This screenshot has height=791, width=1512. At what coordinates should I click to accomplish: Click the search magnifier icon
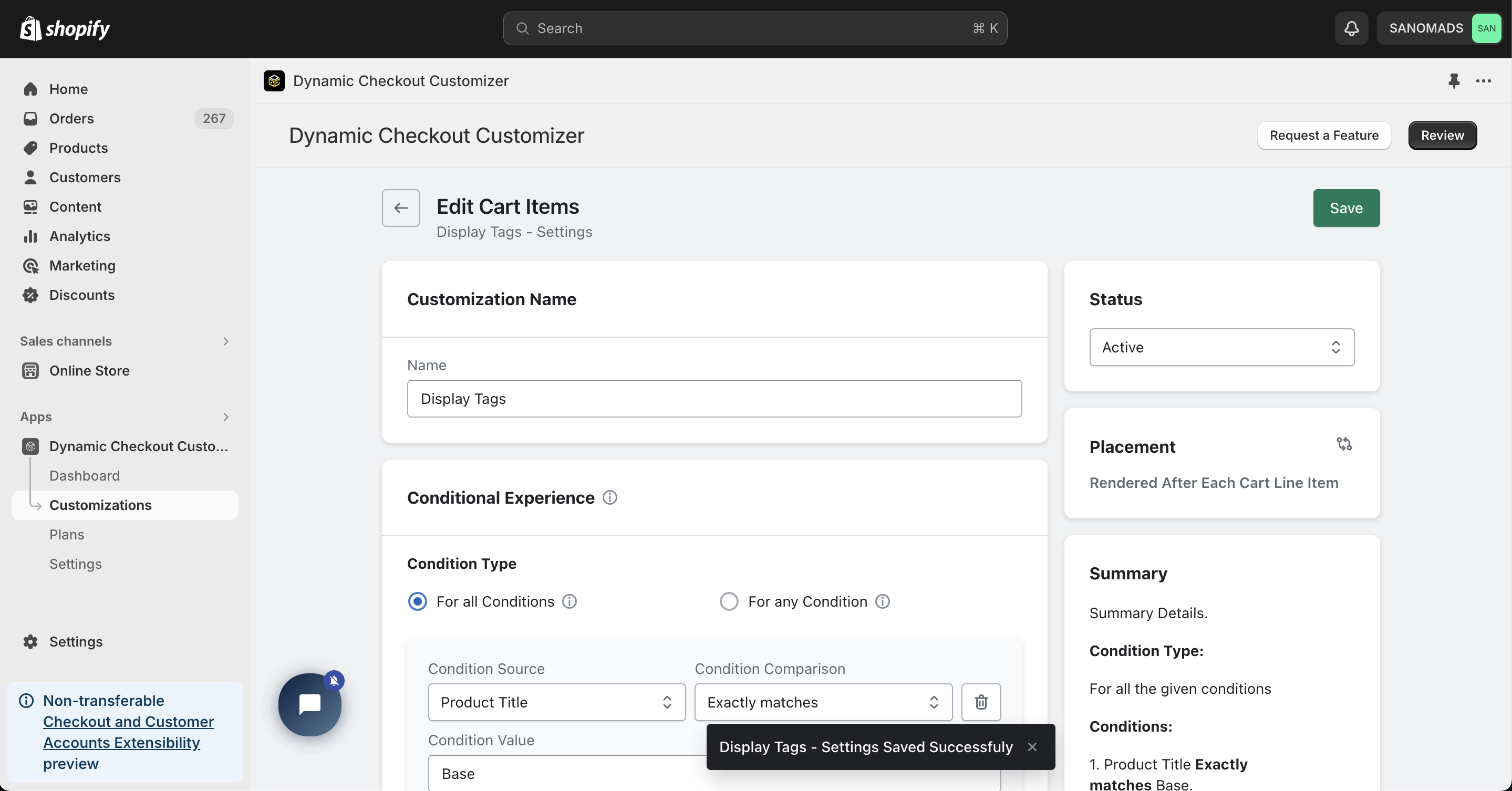pyautogui.click(x=522, y=28)
